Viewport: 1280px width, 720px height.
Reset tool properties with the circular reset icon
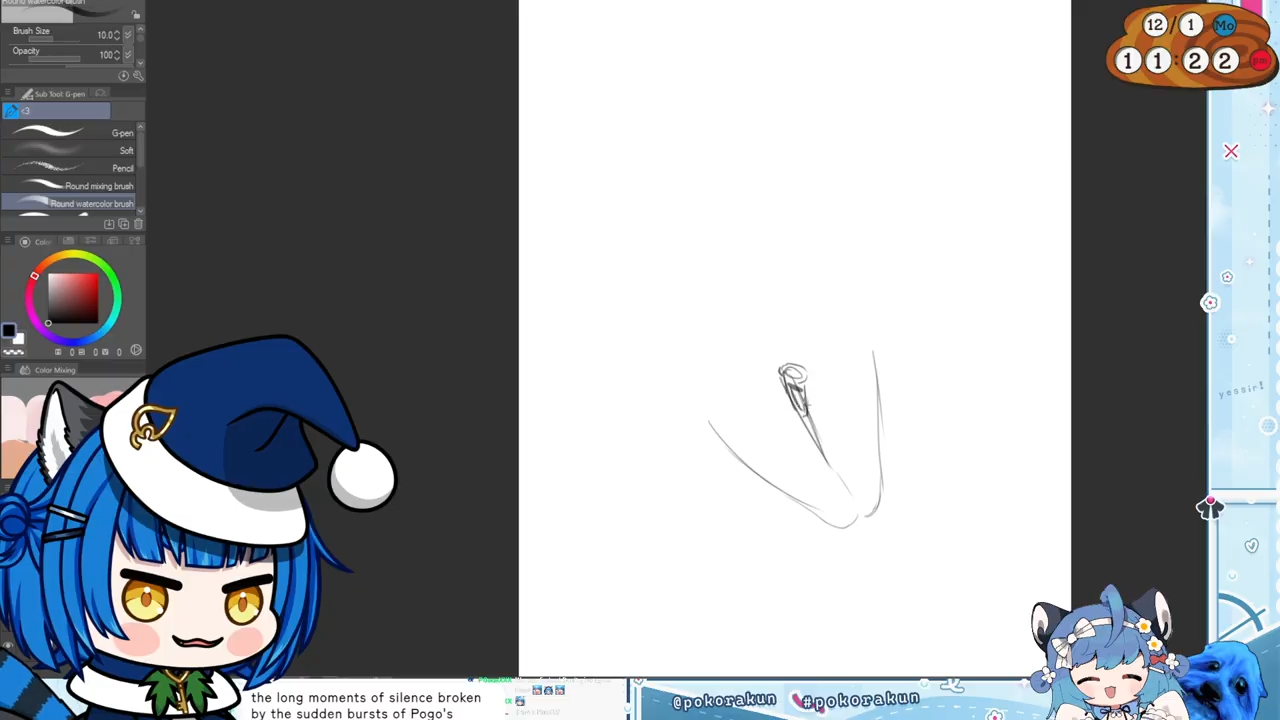(124, 76)
